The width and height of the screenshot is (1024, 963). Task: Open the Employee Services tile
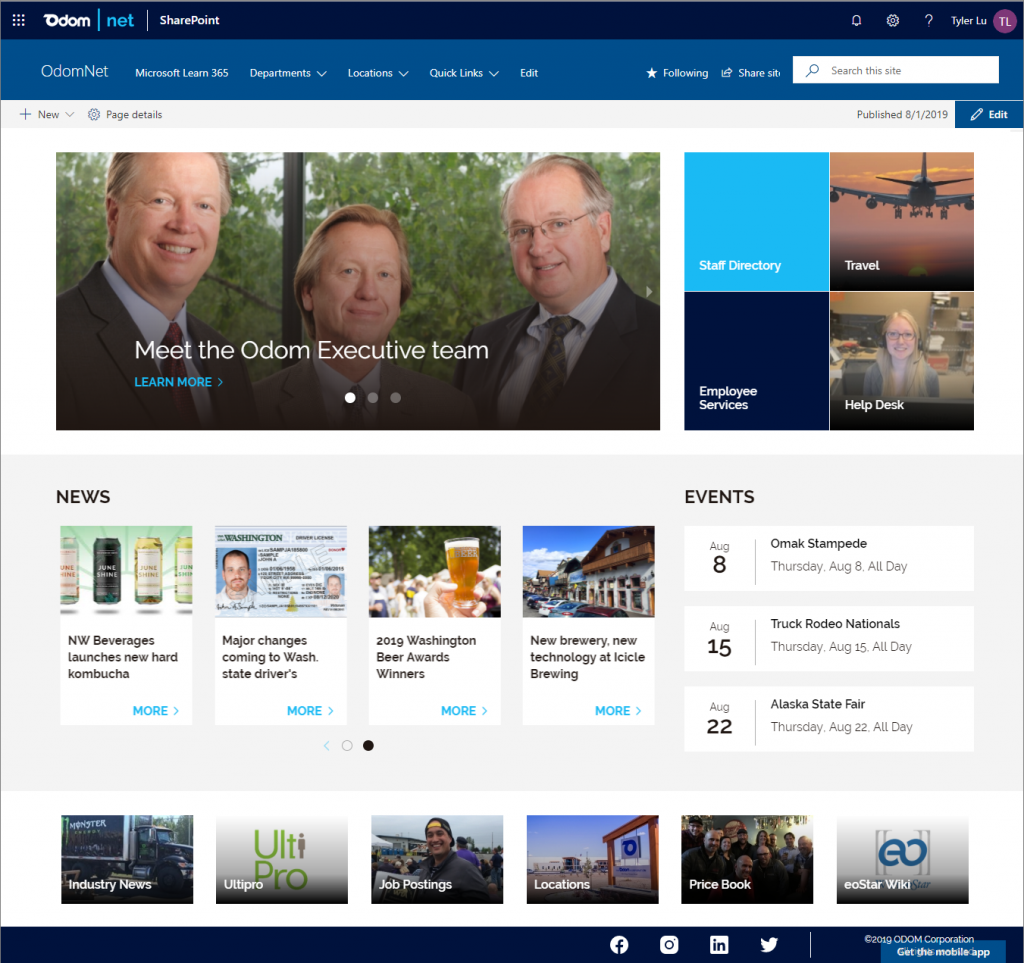(x=756, y=361)
